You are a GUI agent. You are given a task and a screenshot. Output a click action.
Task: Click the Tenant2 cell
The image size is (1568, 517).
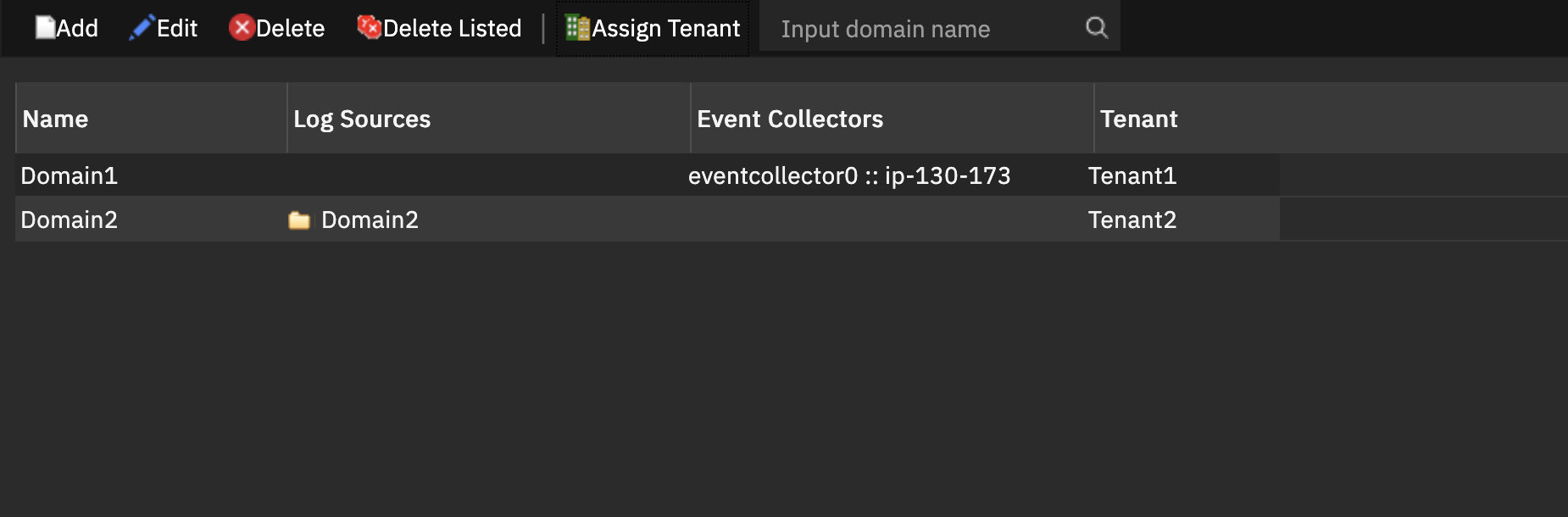tap(1132, 220)
